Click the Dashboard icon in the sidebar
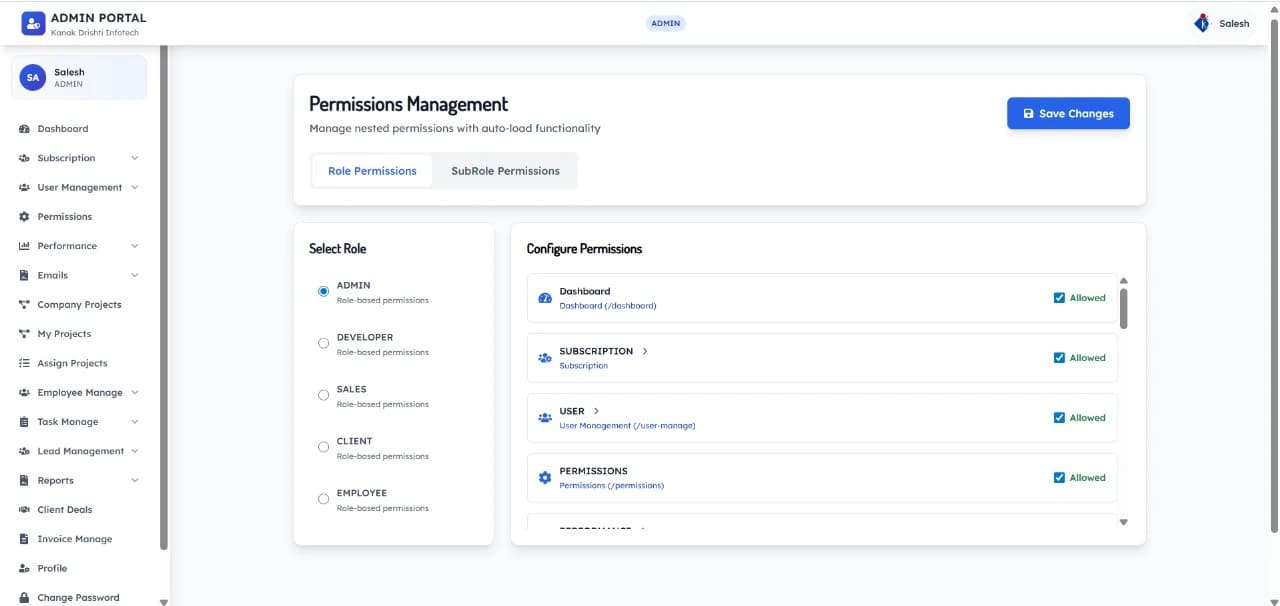This screenshot has width=1280, height=606. [x=24, y=128]
